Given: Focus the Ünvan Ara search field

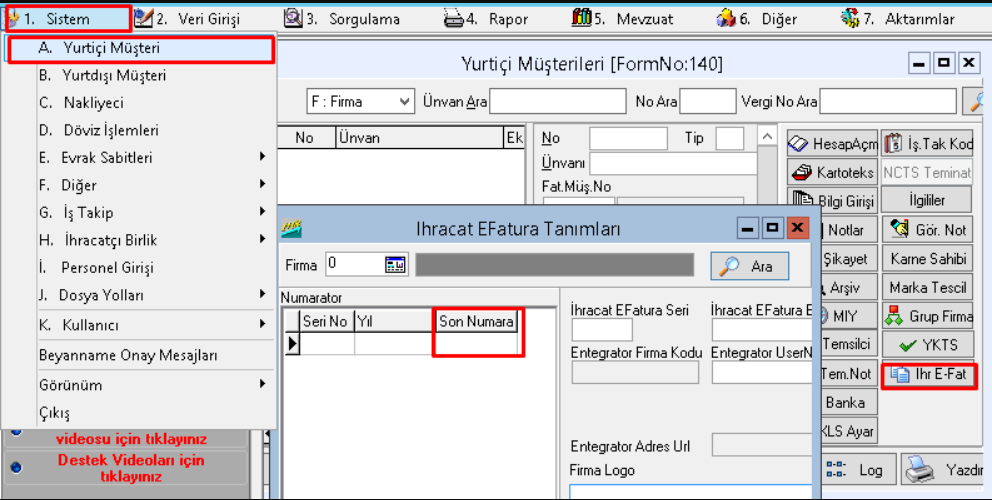Looking at the screenshot, I should pos(557,101).
